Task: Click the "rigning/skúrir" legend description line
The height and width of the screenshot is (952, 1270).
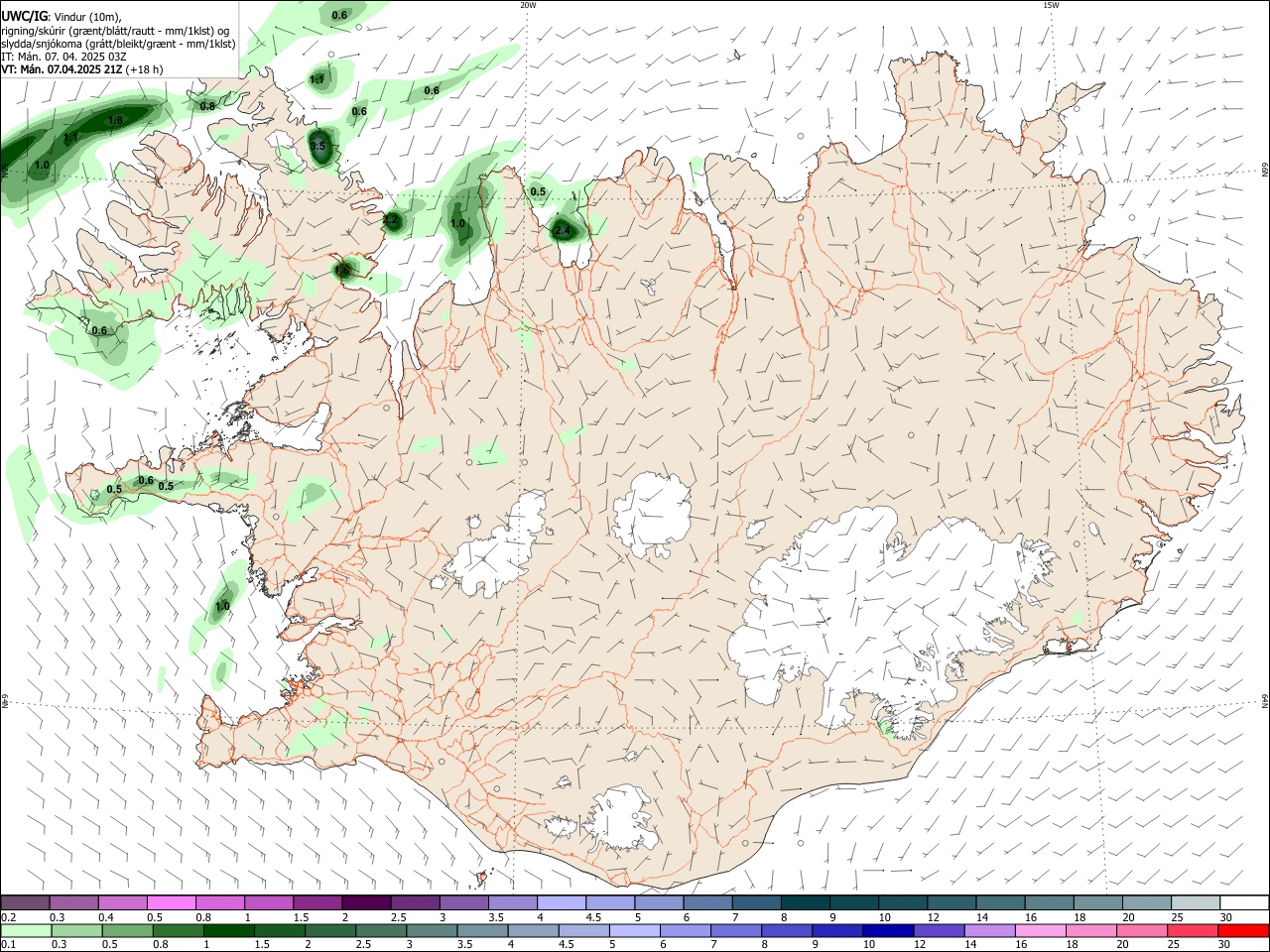Action: 115,31
